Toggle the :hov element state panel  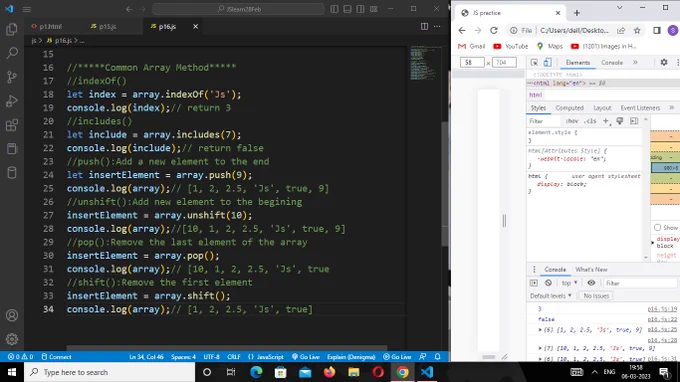tap(572, 121)
